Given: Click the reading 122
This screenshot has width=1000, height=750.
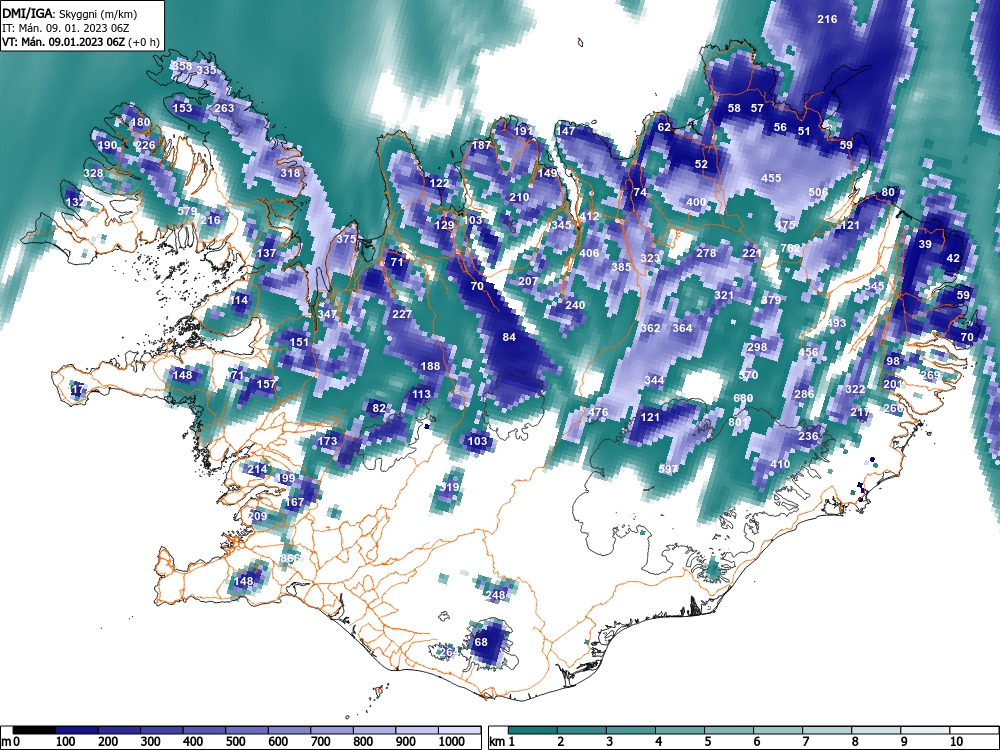Looking at the screenshot, I should tap(439, 183).
